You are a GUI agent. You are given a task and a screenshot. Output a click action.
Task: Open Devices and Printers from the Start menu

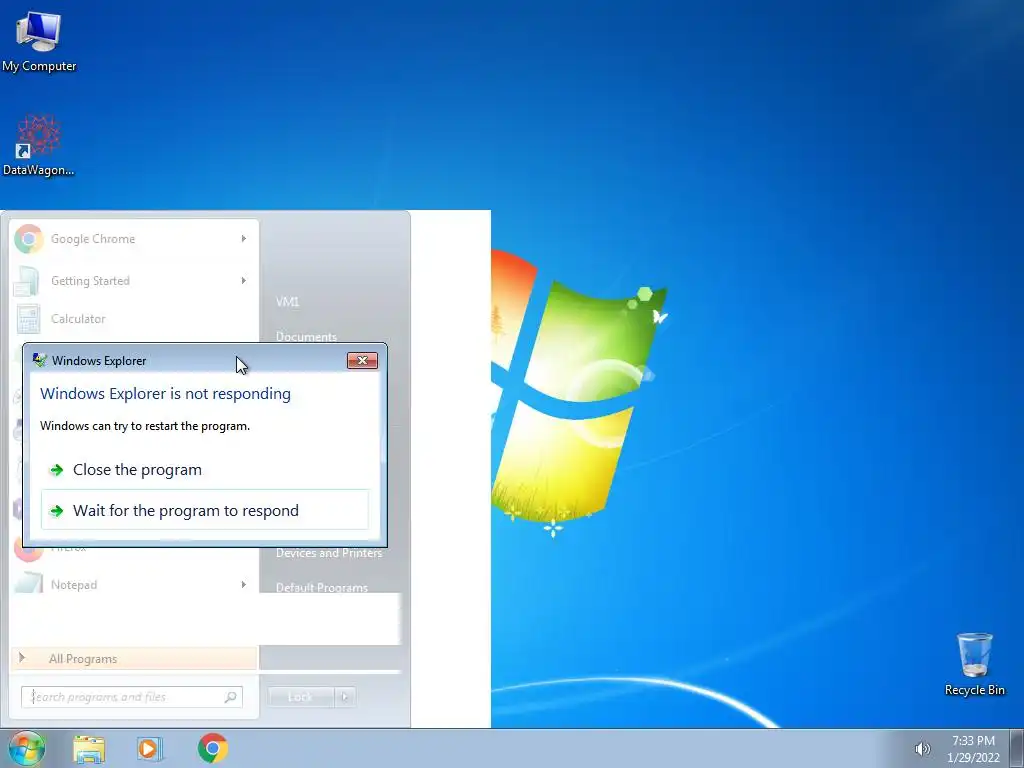point(328,553)
